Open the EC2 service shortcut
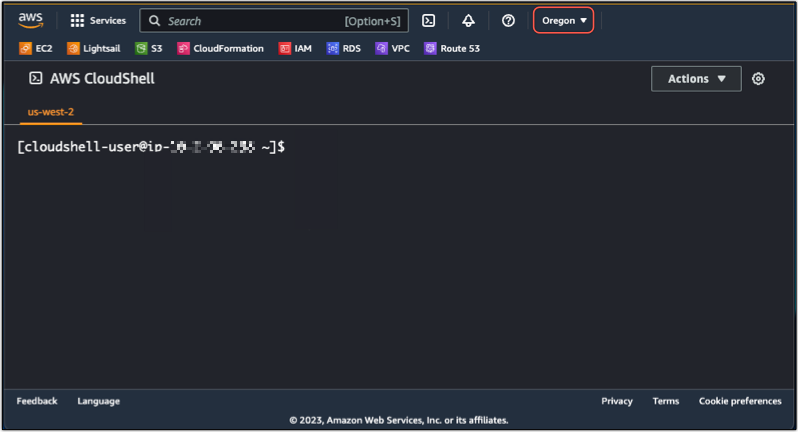The width and height of the screenshot is (798, 432). tap(36, 48)
